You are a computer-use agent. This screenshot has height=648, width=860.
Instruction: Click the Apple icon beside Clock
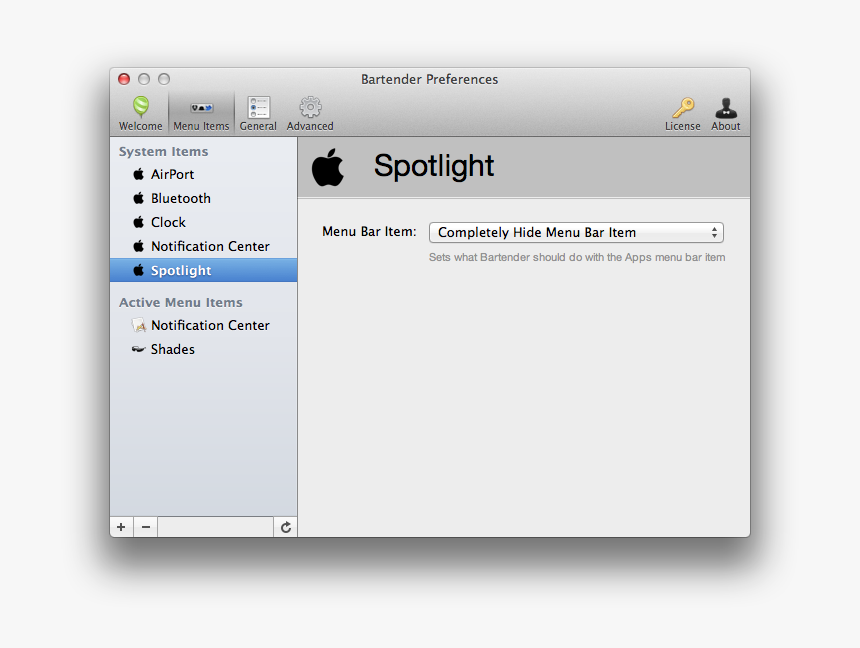[139, 222]
